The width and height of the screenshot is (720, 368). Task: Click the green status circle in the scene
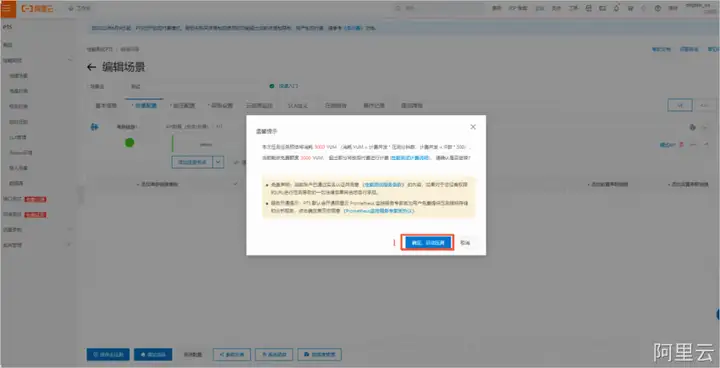tap(129, 143)
